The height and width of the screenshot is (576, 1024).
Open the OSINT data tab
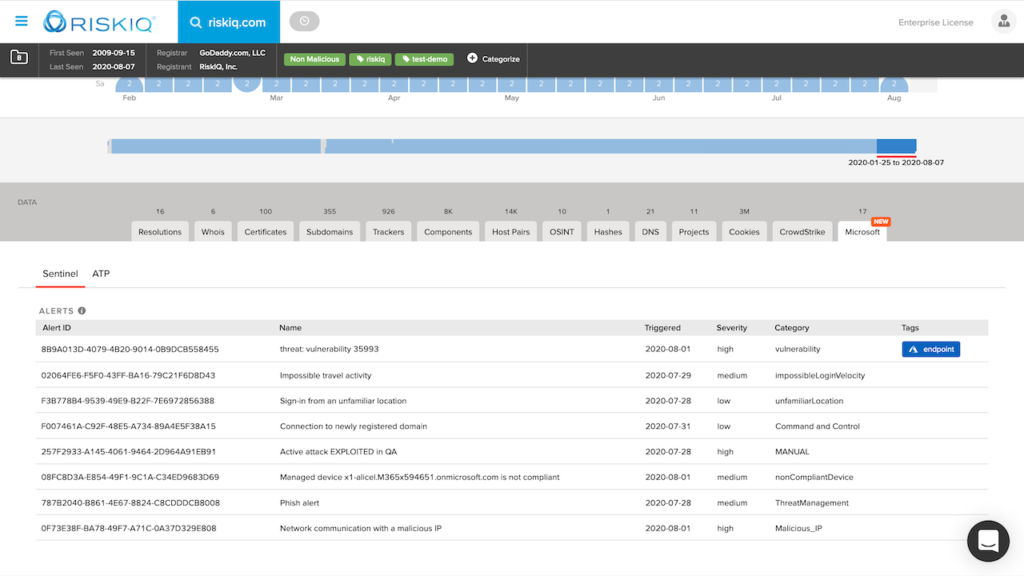point(562,232)
